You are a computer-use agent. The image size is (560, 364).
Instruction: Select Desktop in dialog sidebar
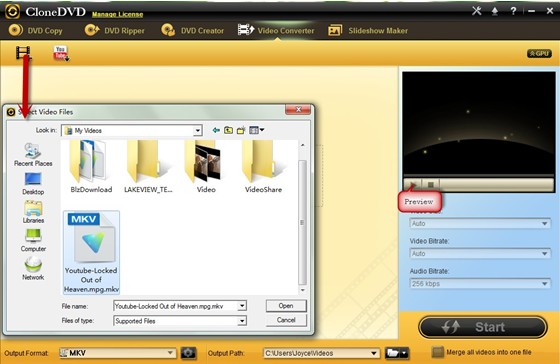coord(33,184)
